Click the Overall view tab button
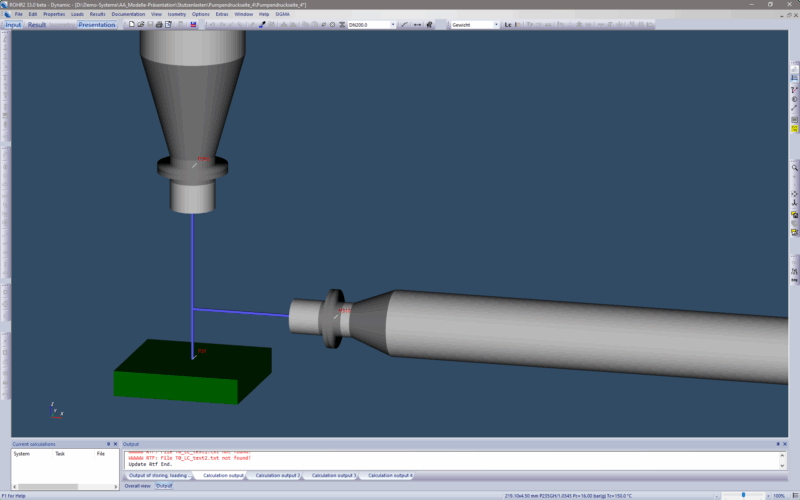Viewport: 800px width, 500px height. point(137,485)
